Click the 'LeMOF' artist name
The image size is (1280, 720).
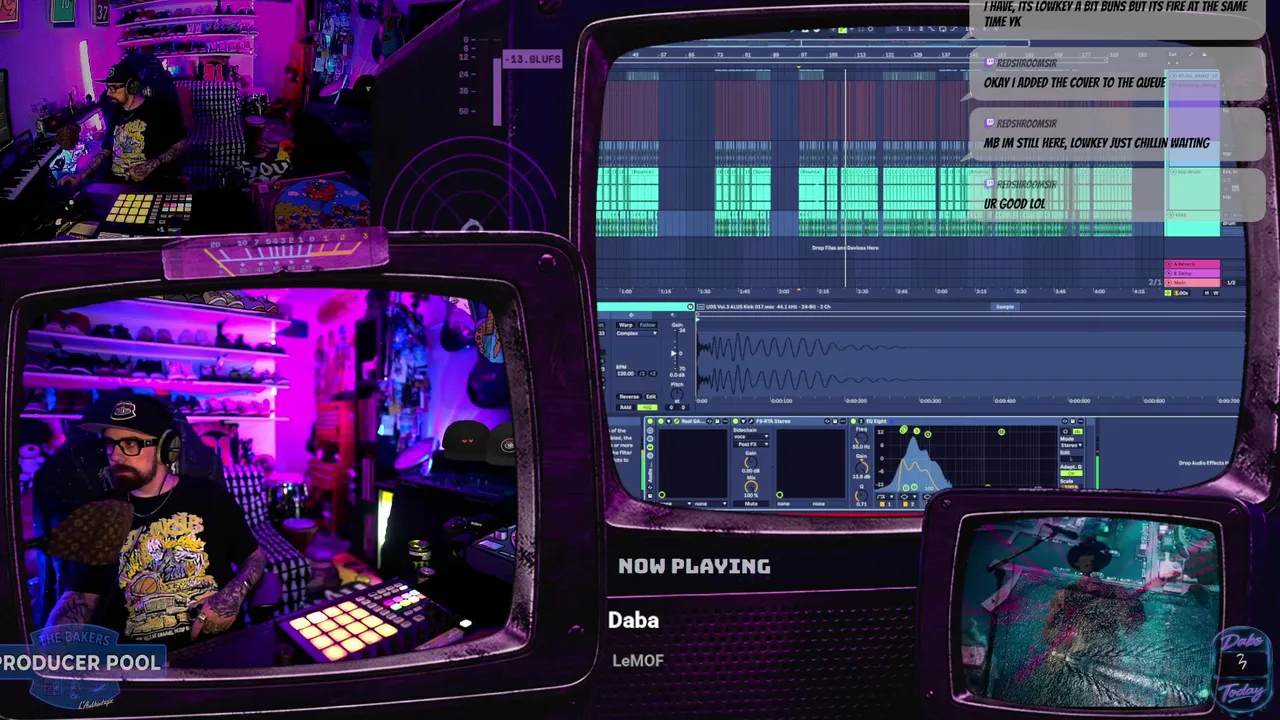click(638, 660)
